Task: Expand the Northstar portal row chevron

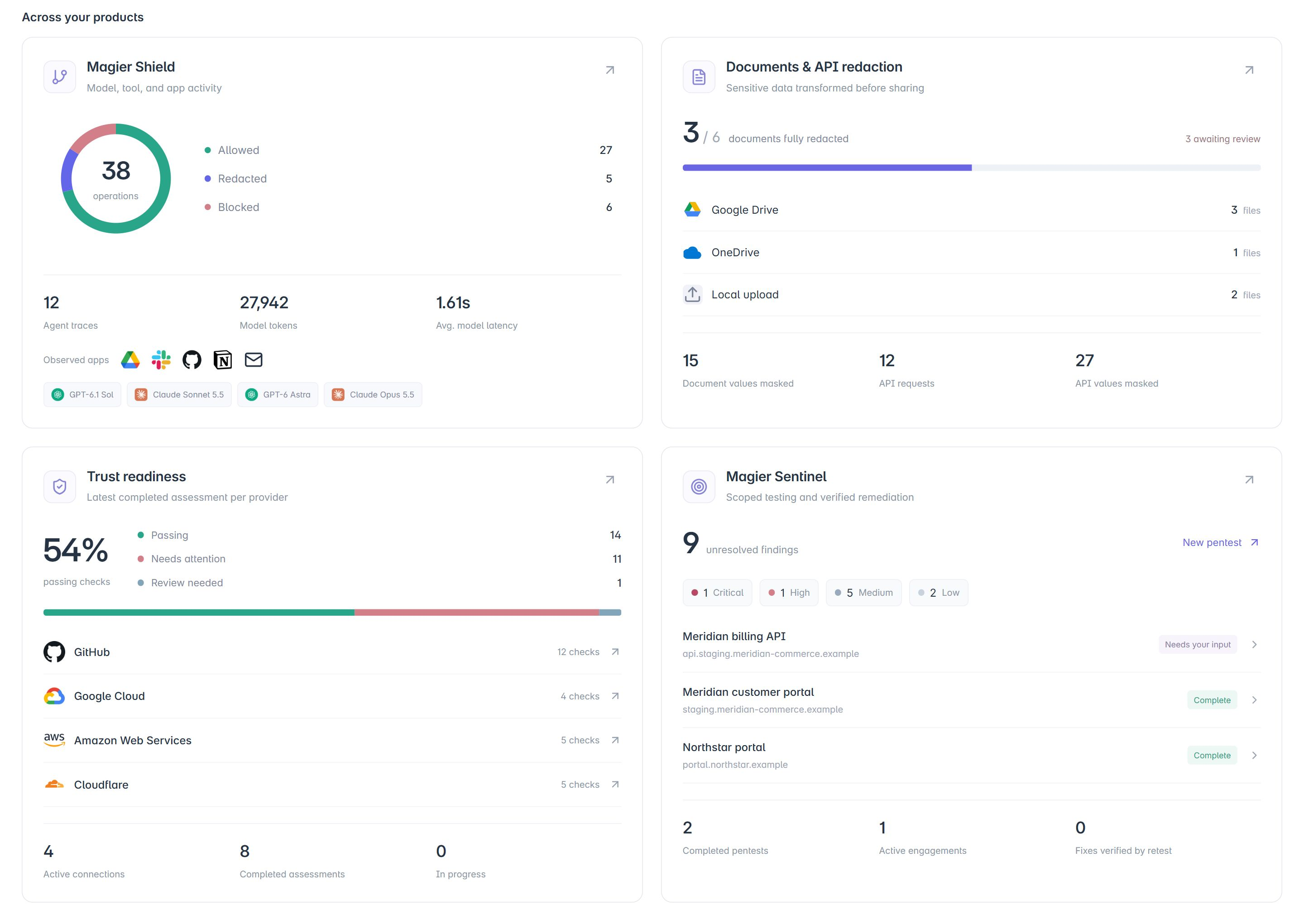Action: 1254,755
